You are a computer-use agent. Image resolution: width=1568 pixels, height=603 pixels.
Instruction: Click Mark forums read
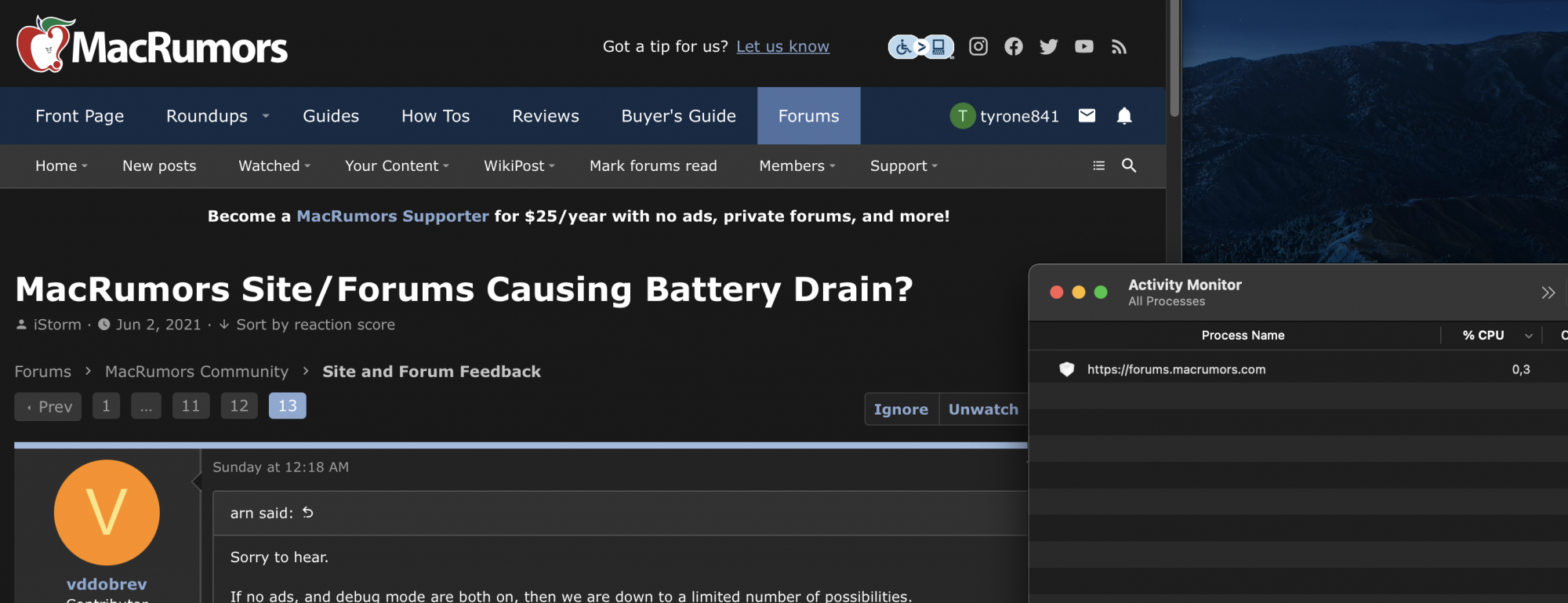point(653,166)
